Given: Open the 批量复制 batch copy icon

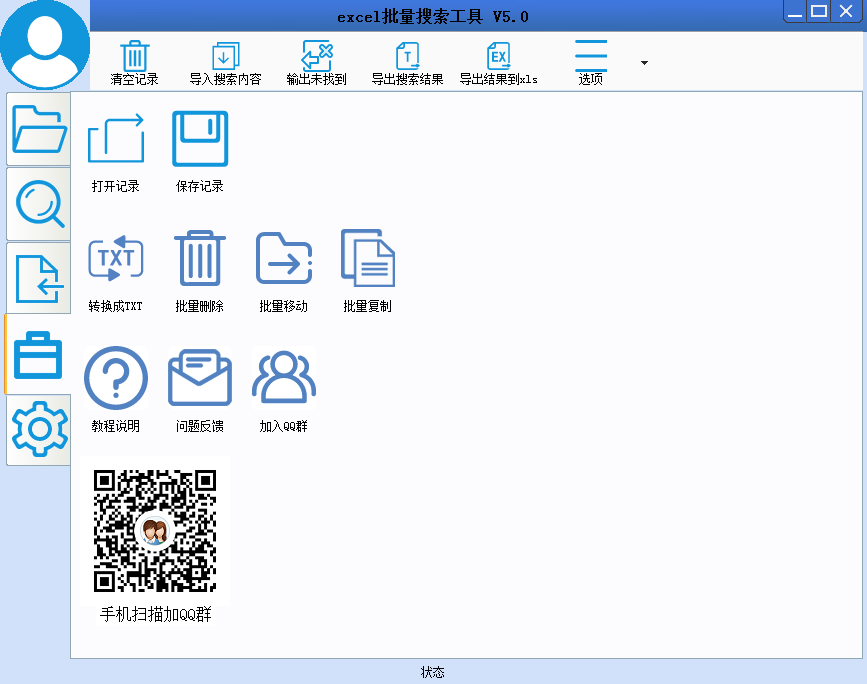Looking at the screenshot, I should point(368,258).
